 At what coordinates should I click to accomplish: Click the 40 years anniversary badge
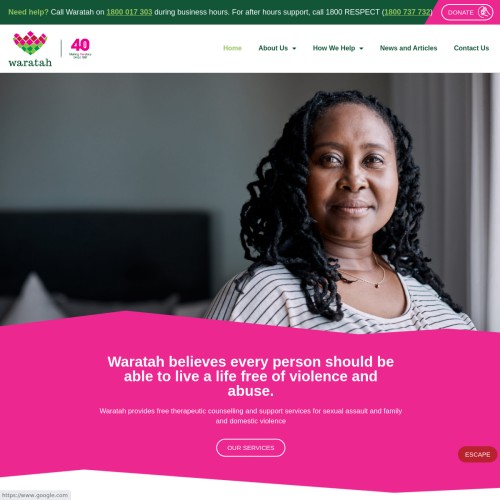80,49
